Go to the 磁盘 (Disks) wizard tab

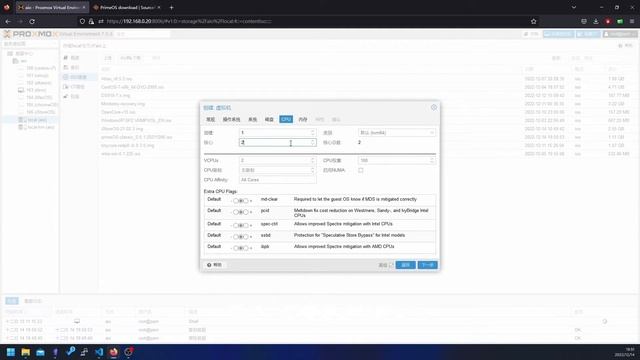(x=269, y=119)
